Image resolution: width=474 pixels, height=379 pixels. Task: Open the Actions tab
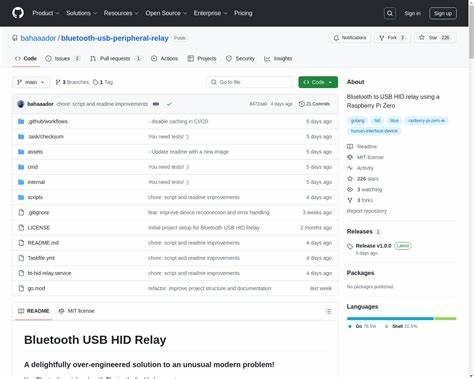click(164, 58)
